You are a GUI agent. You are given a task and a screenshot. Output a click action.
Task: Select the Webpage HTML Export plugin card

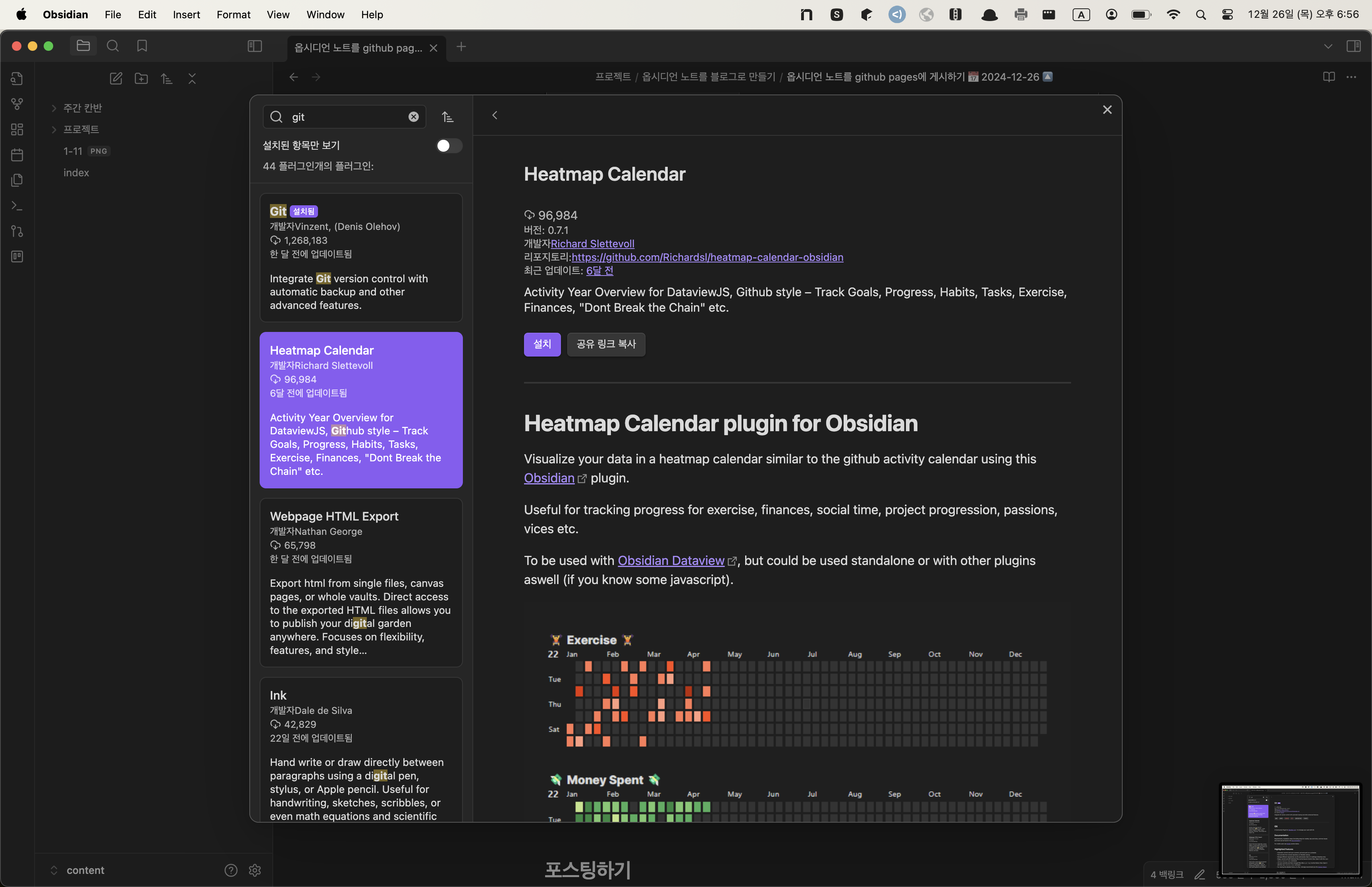(361, 582)
